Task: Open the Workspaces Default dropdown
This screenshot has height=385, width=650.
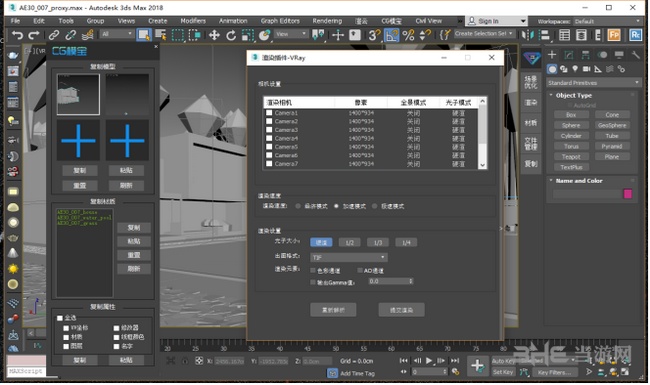Action: click(607, 21)
